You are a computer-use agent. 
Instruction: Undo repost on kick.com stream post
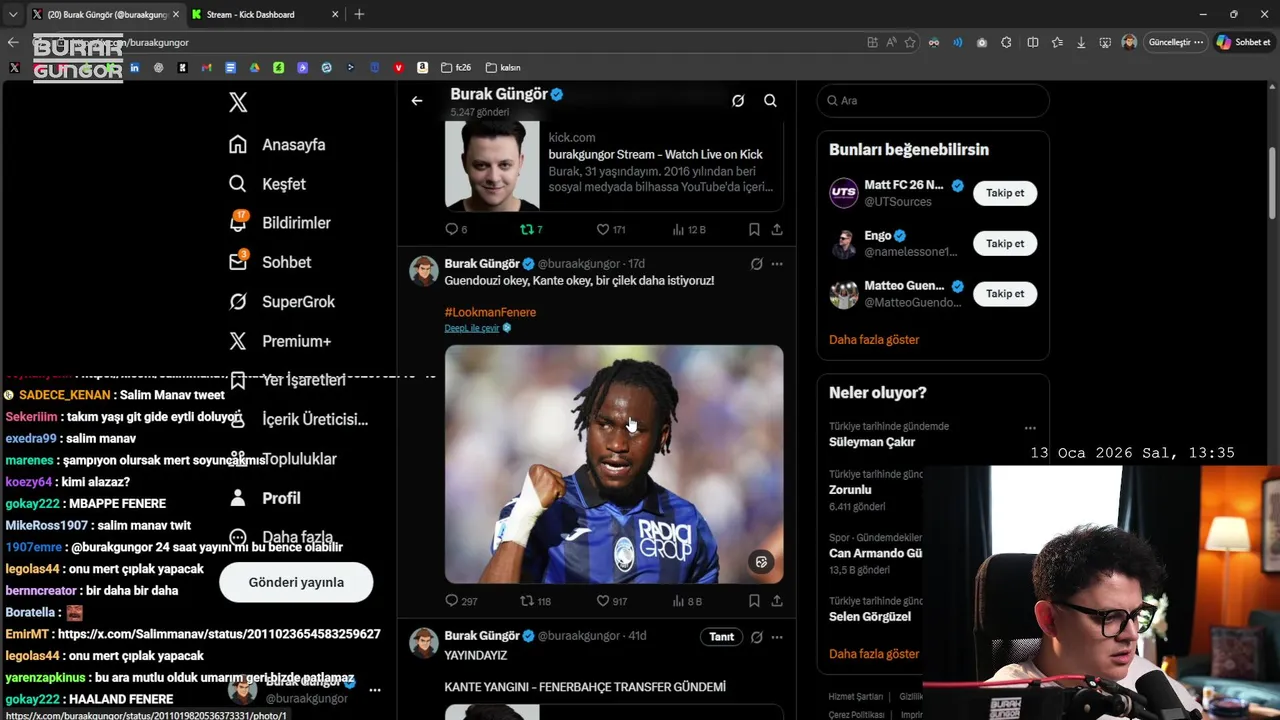[531, 229]
